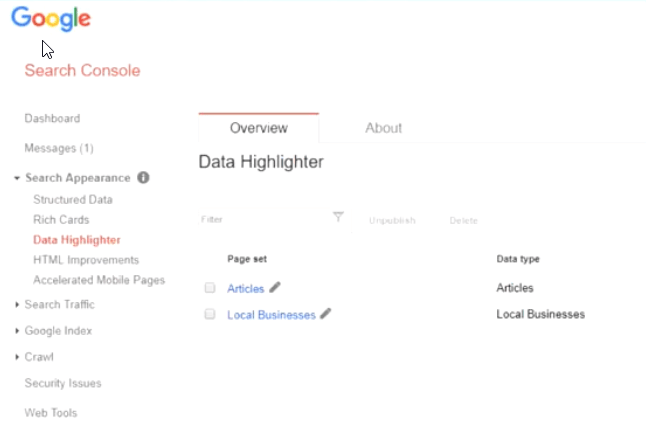Click into the Filter input field

pos(264,219)
